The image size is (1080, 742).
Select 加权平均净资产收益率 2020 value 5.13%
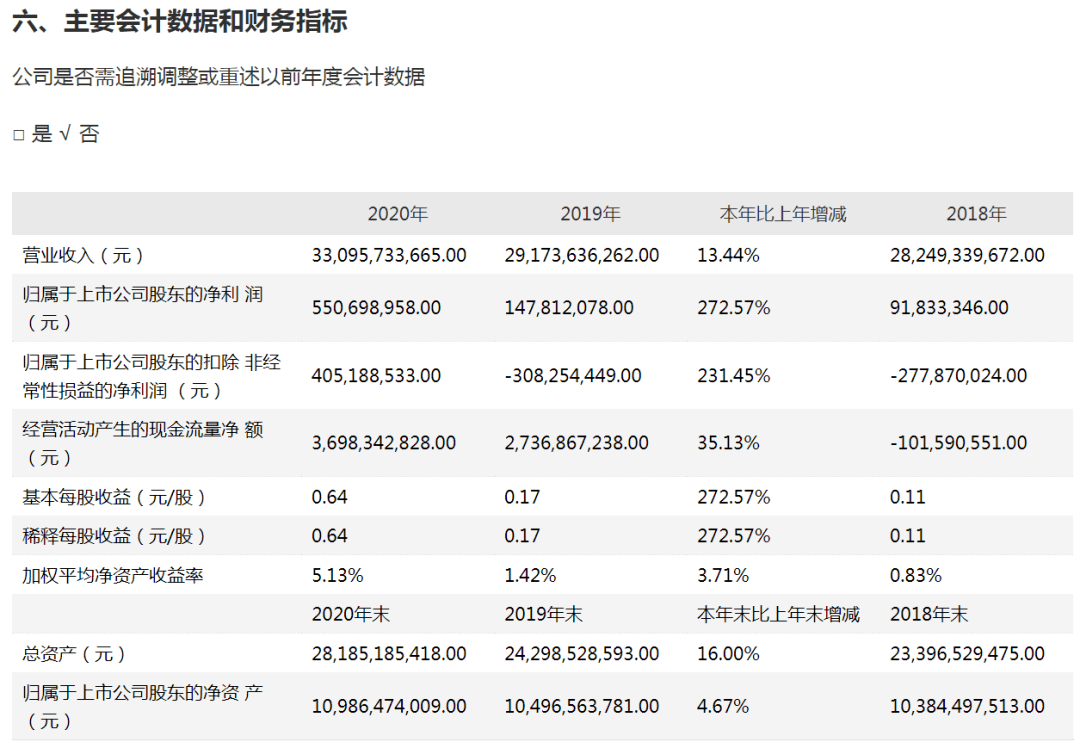pyautogui.click(x=337, y=575)
